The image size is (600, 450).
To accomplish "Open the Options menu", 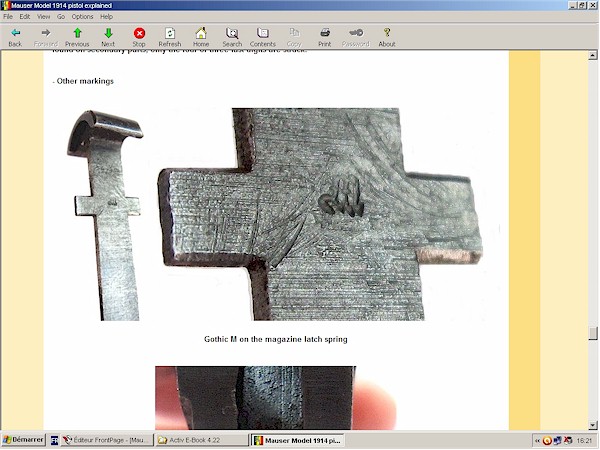I will (x=82, y=16).
